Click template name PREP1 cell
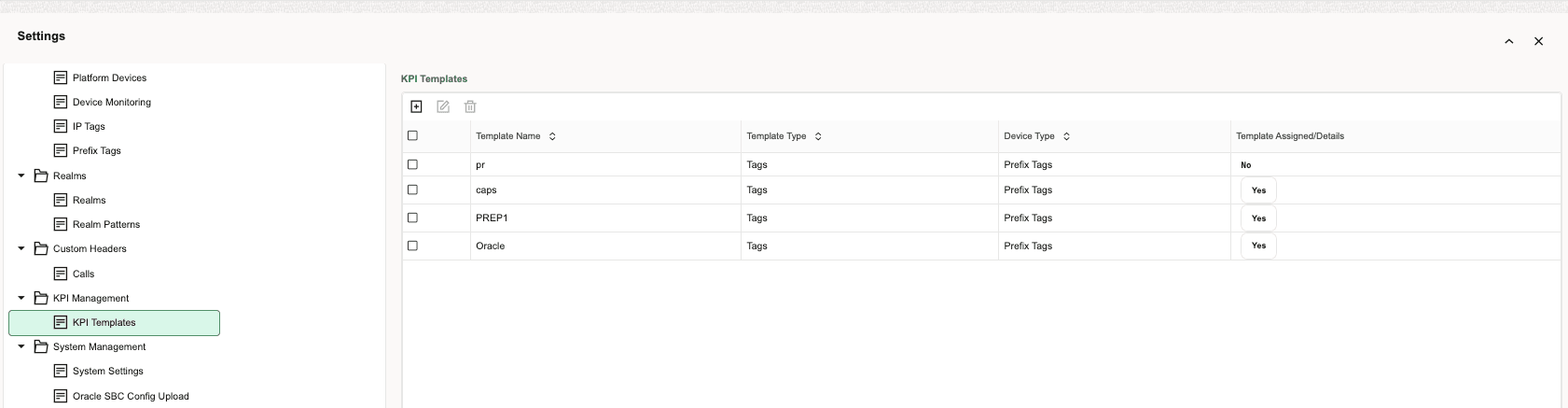This screenshot has width=1568, height=408. (x=492, y=218)
